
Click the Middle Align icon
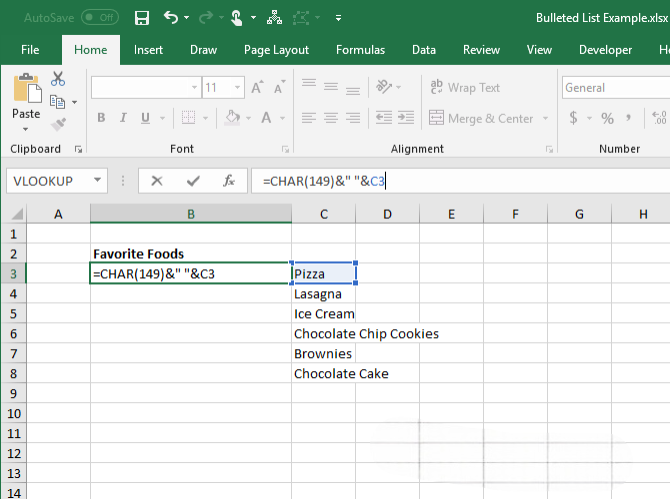(x=331, y=87)
